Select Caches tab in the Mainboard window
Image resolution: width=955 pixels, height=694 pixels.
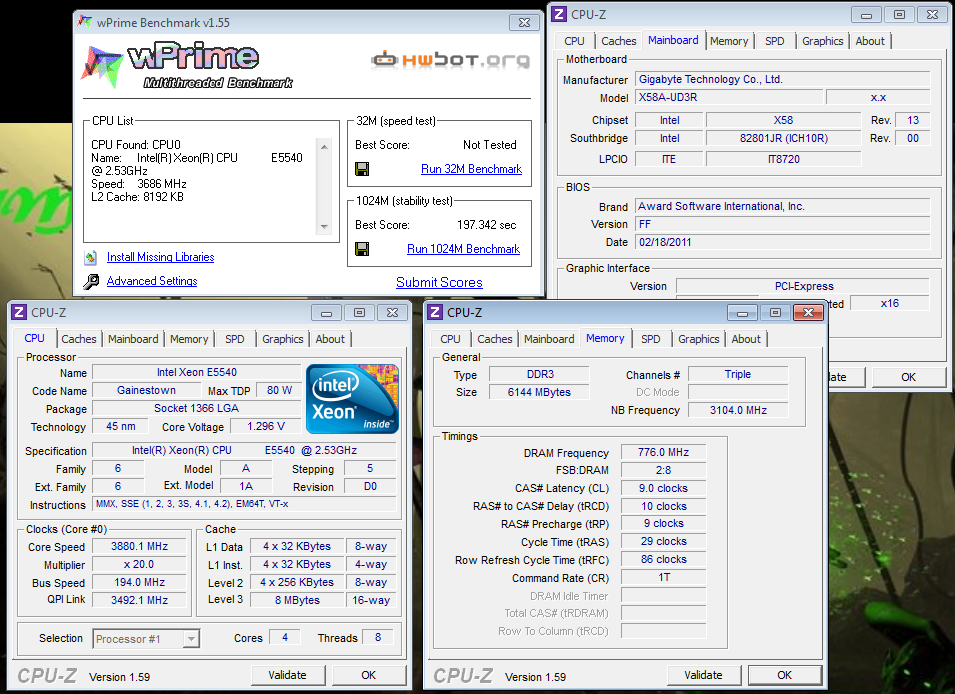[619, 41]
